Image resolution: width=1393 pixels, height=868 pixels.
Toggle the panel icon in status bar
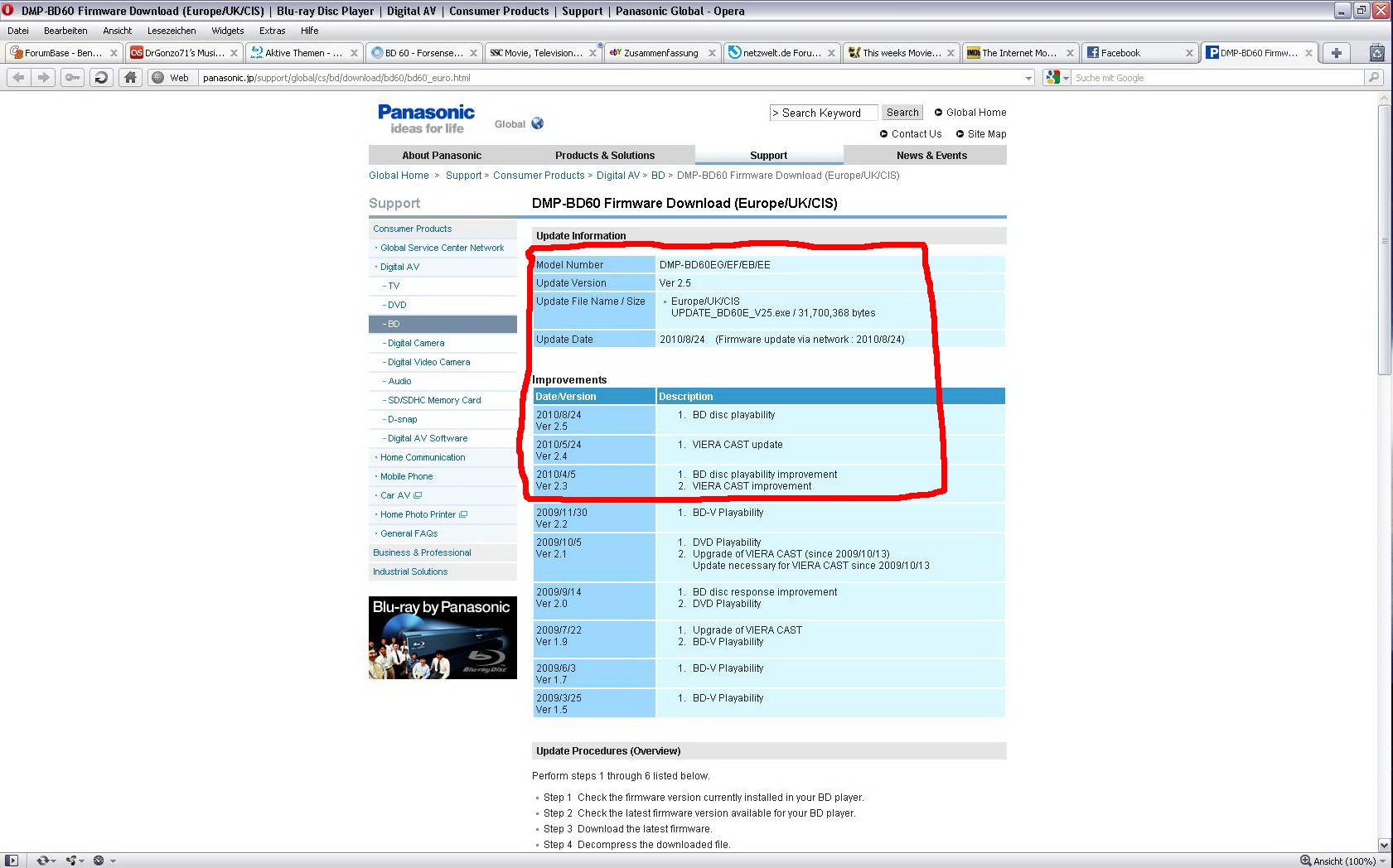[12, 861]
